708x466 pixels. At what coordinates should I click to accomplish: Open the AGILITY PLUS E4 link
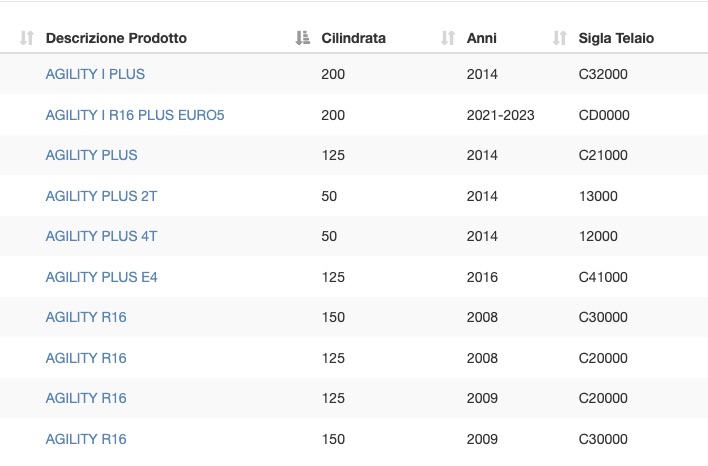(x=102, y=277)
